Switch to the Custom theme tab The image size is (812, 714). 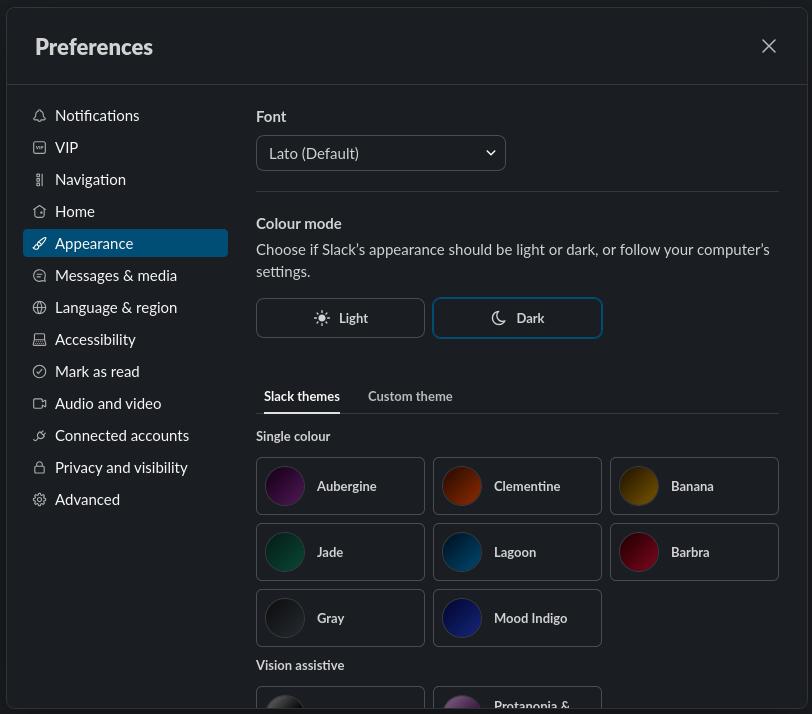pyautogui.click(x=410, y=397)
